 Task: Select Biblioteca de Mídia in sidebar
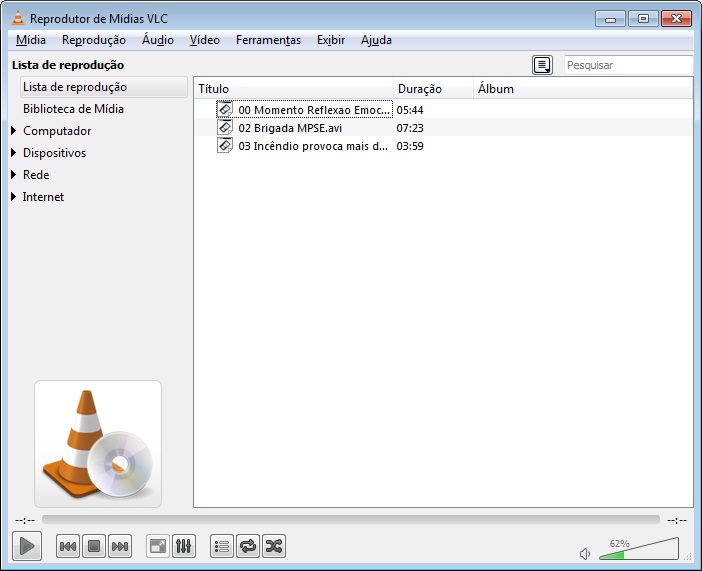click(x=73, y=109)
